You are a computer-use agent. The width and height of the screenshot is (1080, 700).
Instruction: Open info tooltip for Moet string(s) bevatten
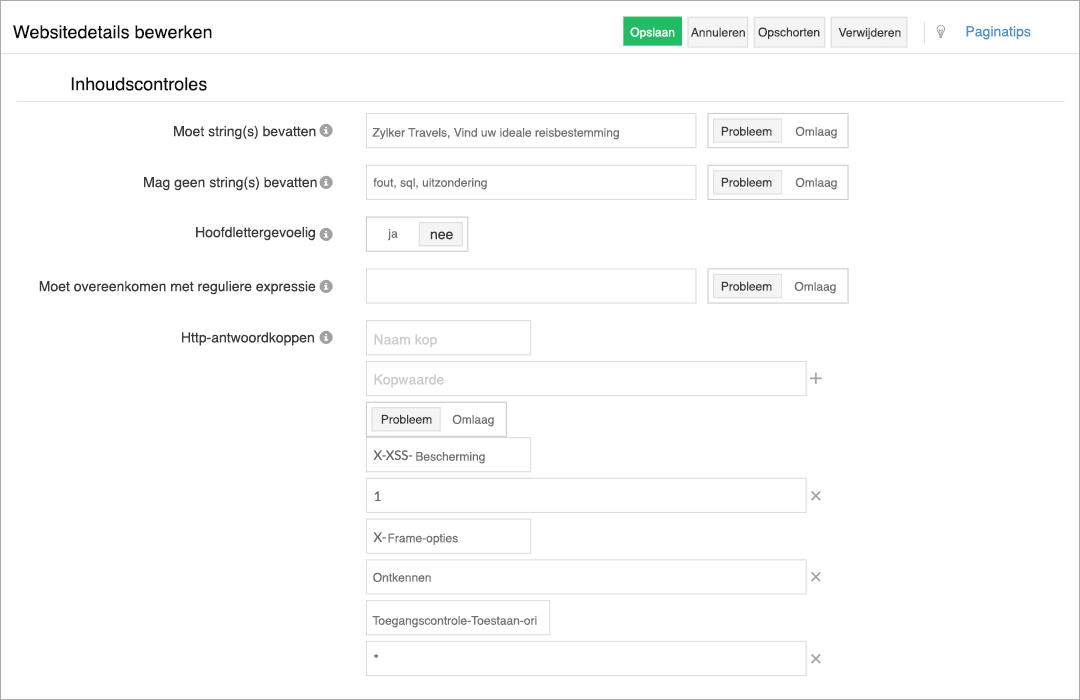point(326,130)
